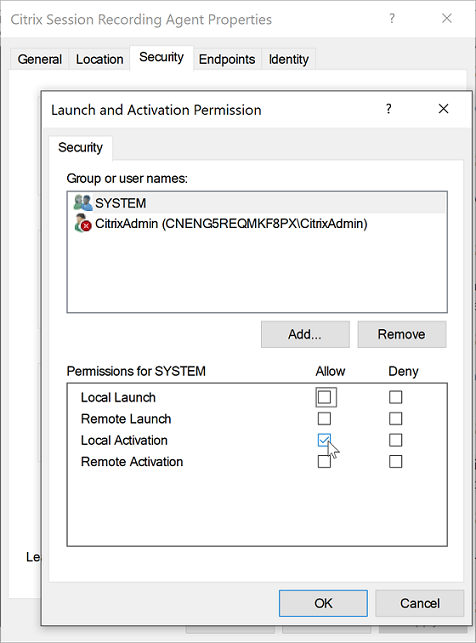Close the Launch and Activation Permission dialog
The width and height of the screenshot is (476, 643).
click(443, 109)
